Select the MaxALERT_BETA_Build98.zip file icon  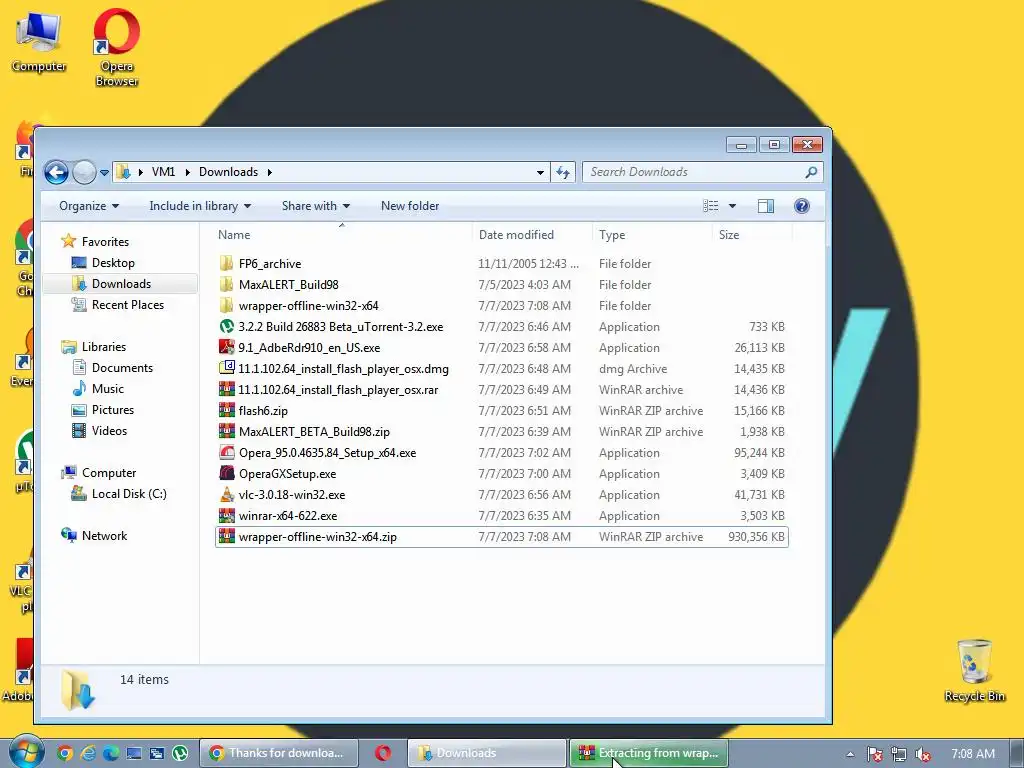click(227, 432)
